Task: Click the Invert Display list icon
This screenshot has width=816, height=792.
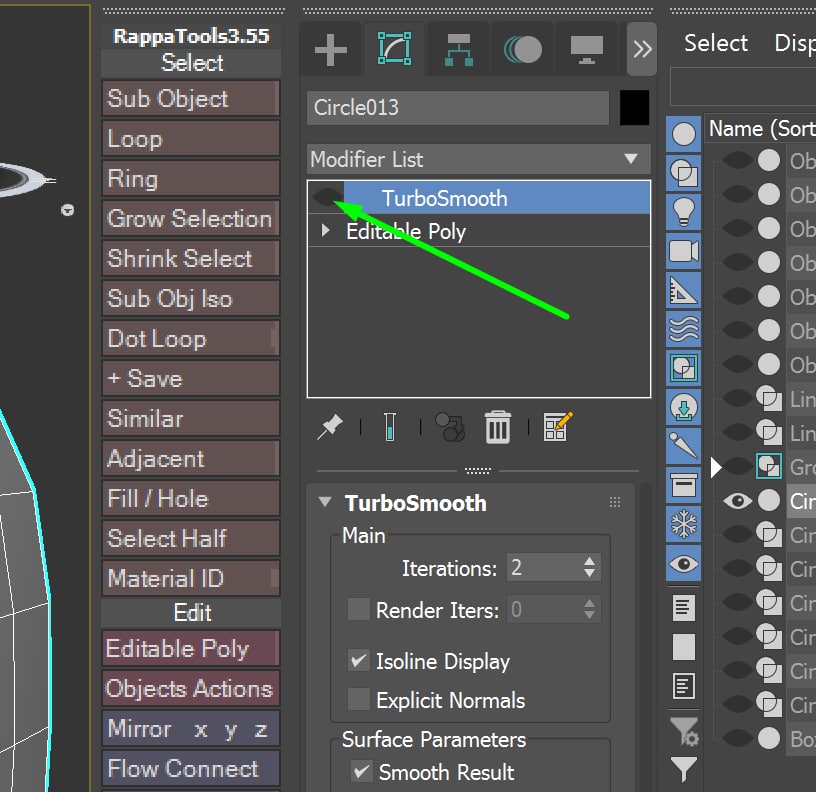Action: coord(684,686)
